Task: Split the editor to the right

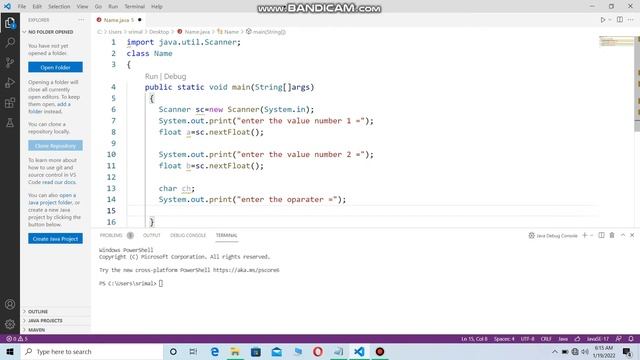Action: pyautogui.click(x=620, y=20)
